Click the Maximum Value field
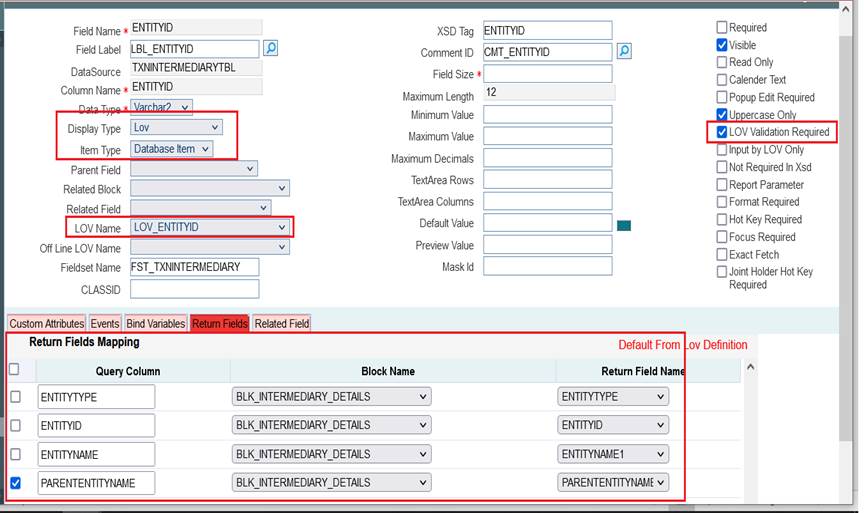 coord(548,136)
